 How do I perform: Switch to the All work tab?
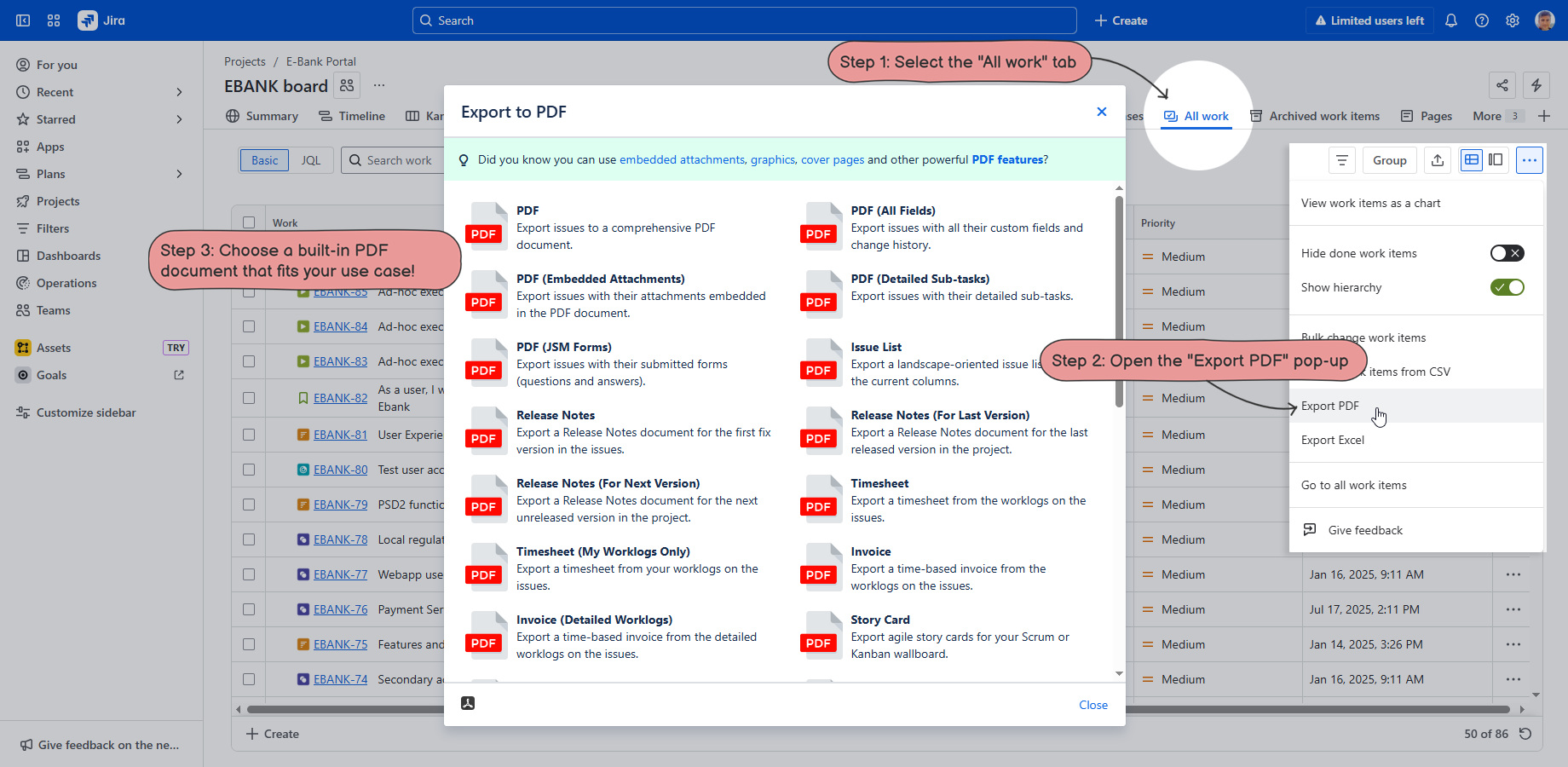1196,116
